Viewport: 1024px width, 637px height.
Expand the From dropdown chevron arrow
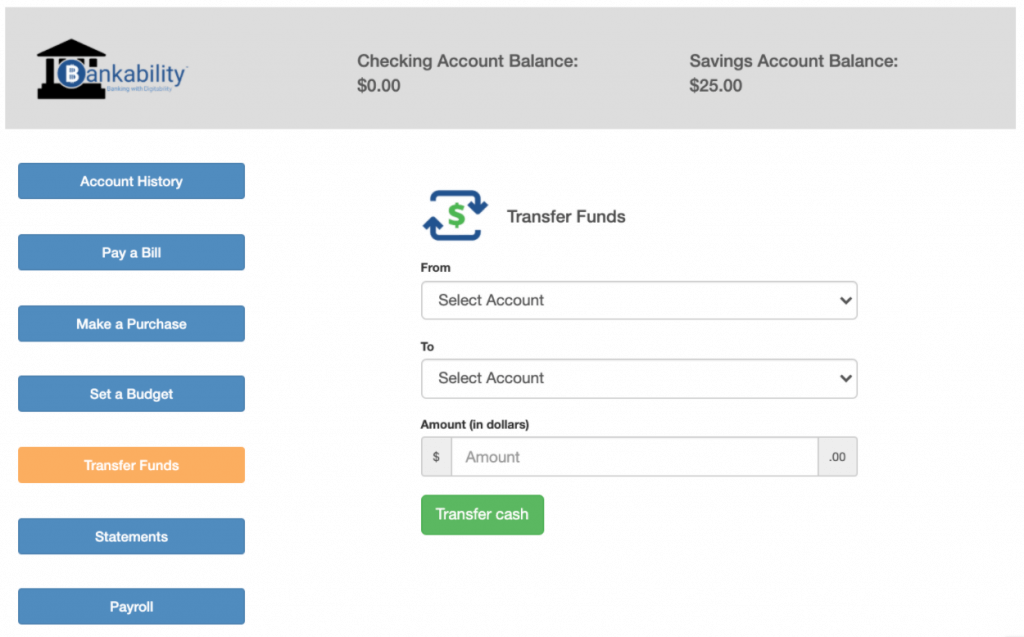[x=845, y=300]
